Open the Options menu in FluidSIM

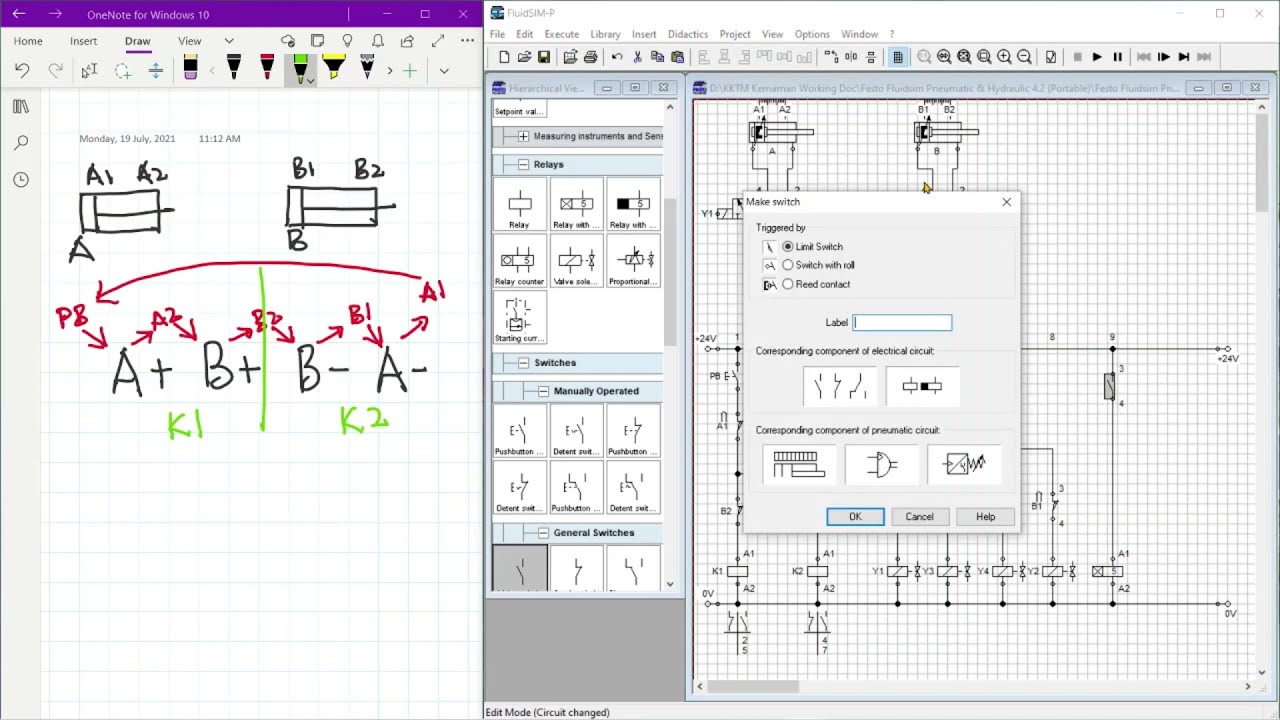(x=812, y=34)
